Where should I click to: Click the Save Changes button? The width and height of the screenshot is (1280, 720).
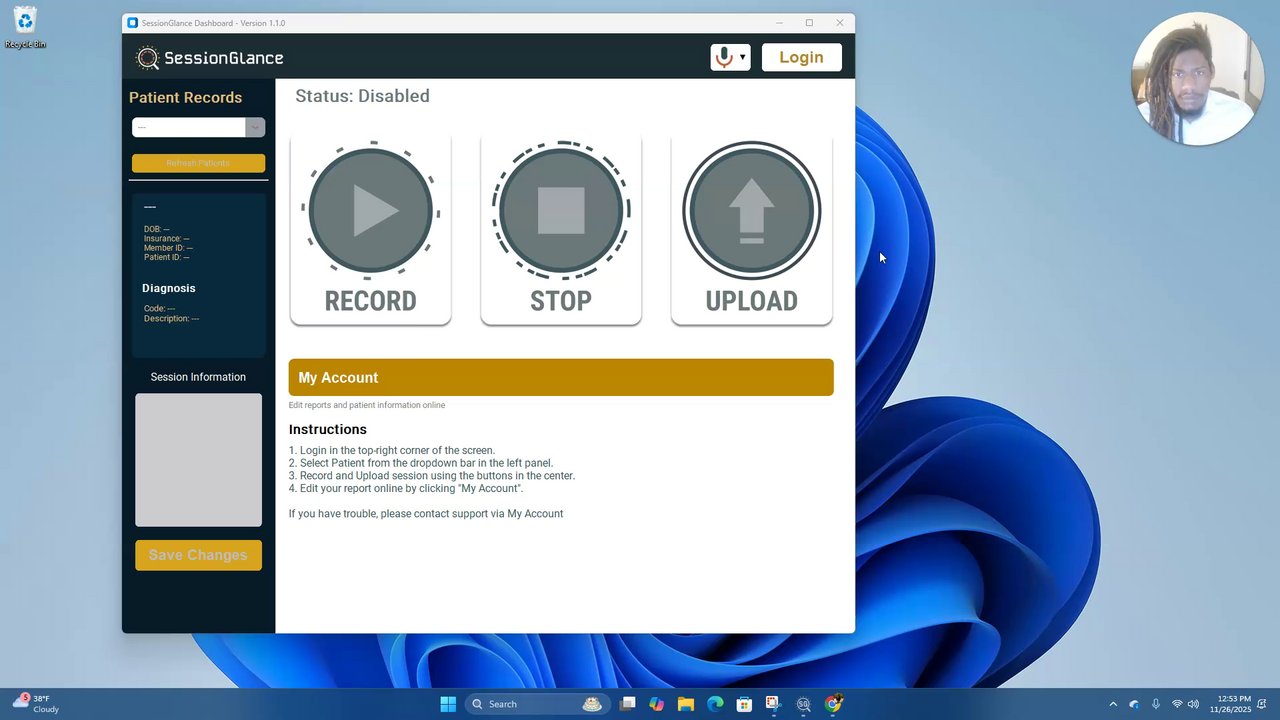pos(198,555)
